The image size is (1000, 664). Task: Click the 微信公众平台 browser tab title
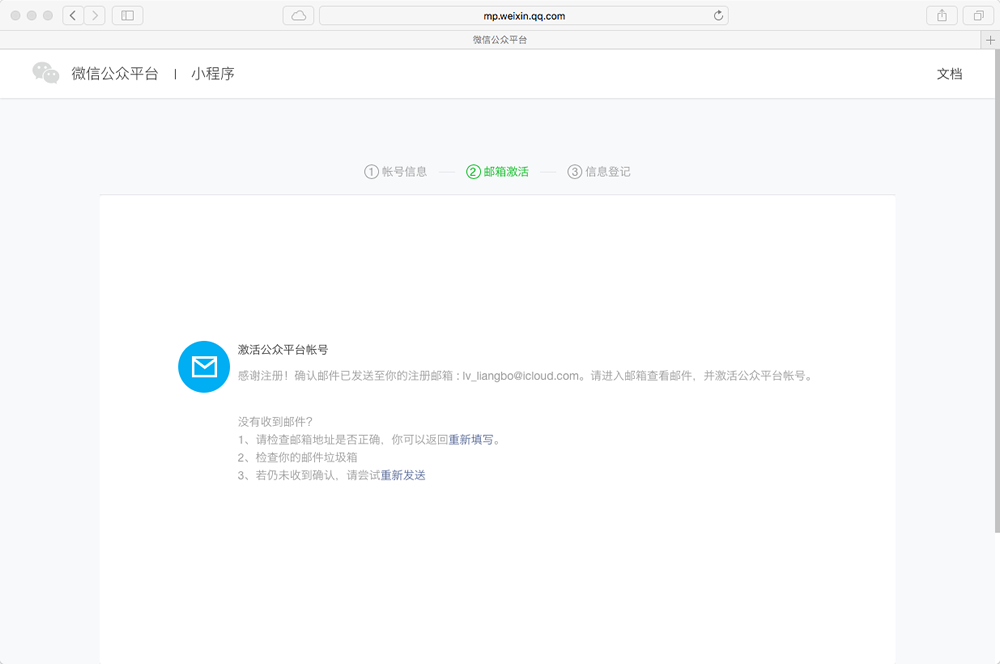pos(499,39)
